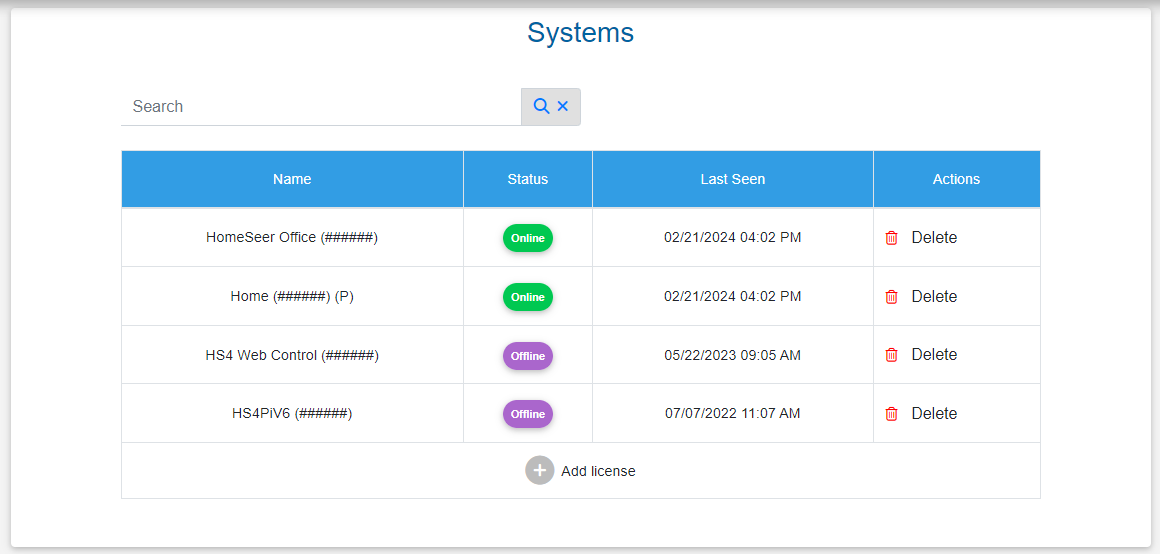Open the HS4PiV6 system name
Viewport: 1160px width, 554px height.
[x=292, y=413]
